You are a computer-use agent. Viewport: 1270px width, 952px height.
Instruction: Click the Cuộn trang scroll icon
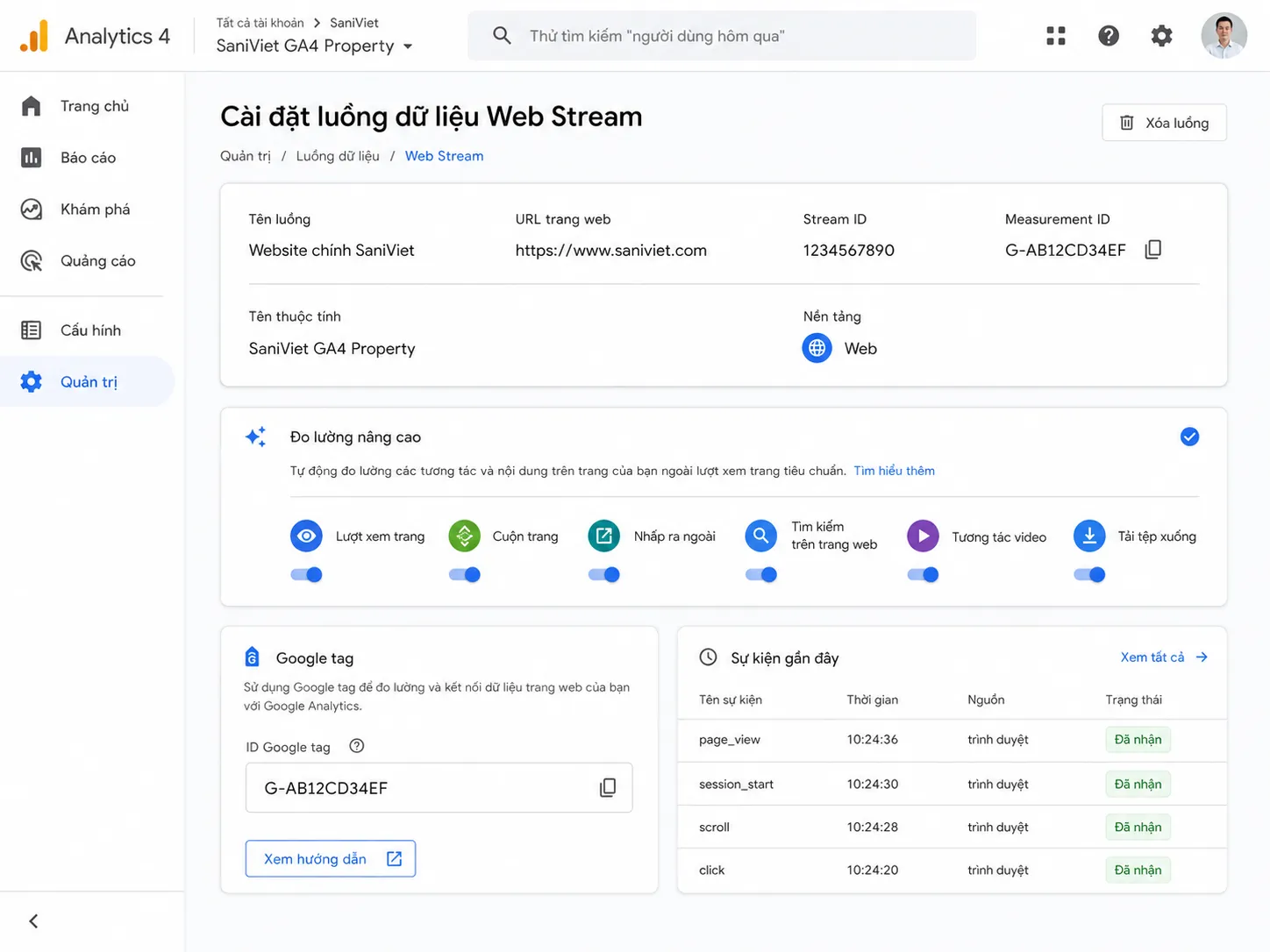464,536
